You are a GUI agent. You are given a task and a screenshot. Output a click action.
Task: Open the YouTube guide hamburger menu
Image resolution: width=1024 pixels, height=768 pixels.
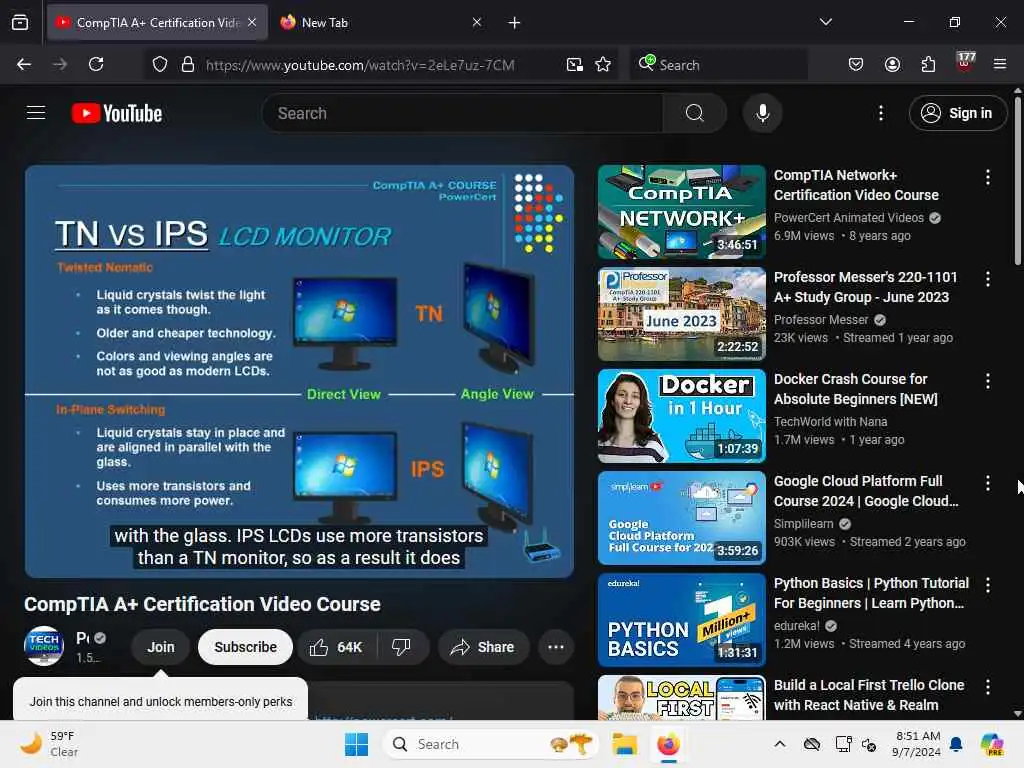point(36,113)
